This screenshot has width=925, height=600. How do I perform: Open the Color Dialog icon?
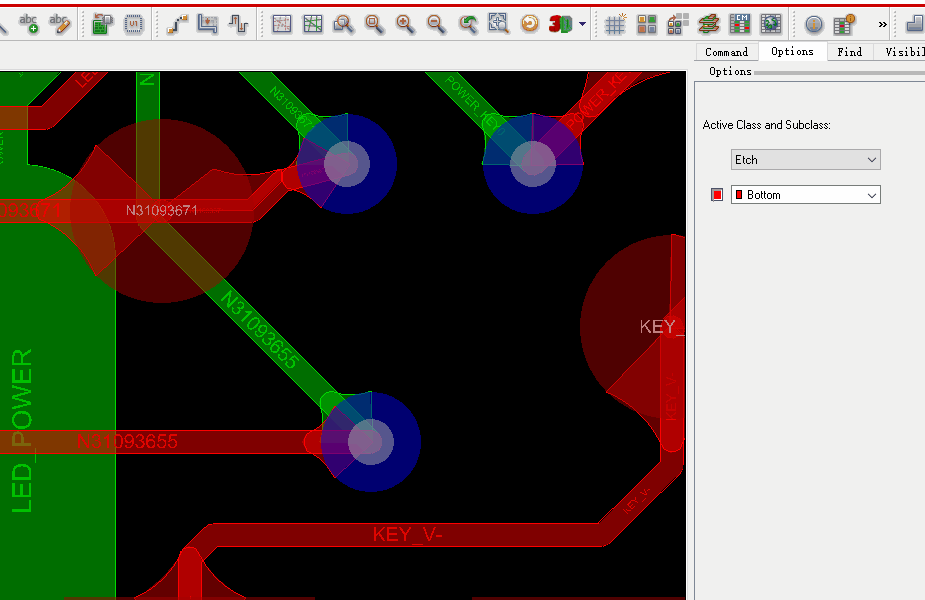tap(645, 23)
